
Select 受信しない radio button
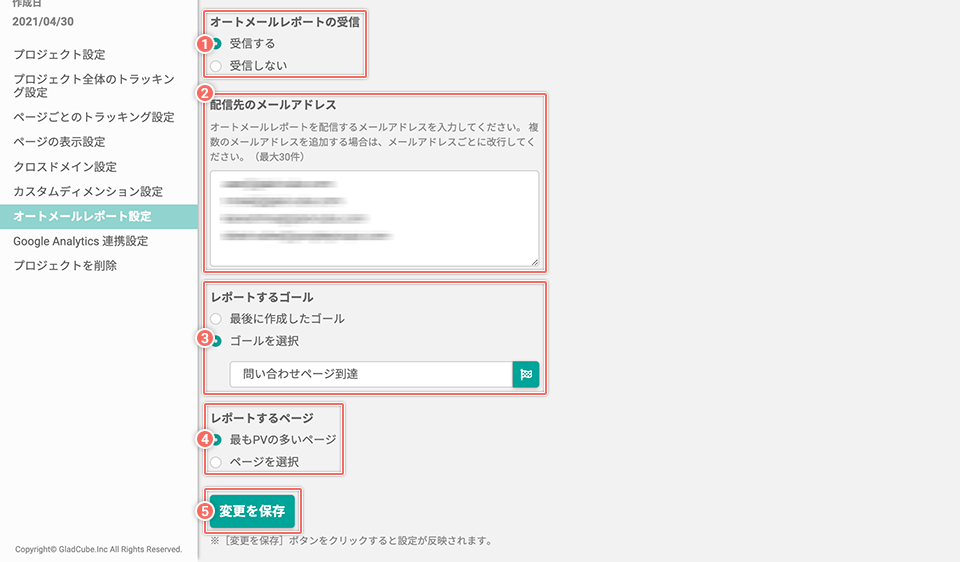[x=216, y=66]
